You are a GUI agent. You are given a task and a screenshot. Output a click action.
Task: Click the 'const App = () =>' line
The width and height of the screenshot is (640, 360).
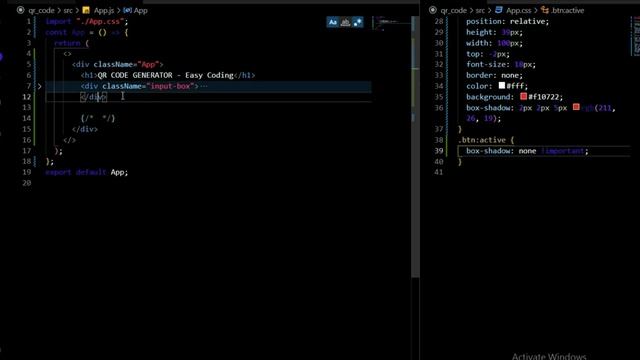(87, 32)
